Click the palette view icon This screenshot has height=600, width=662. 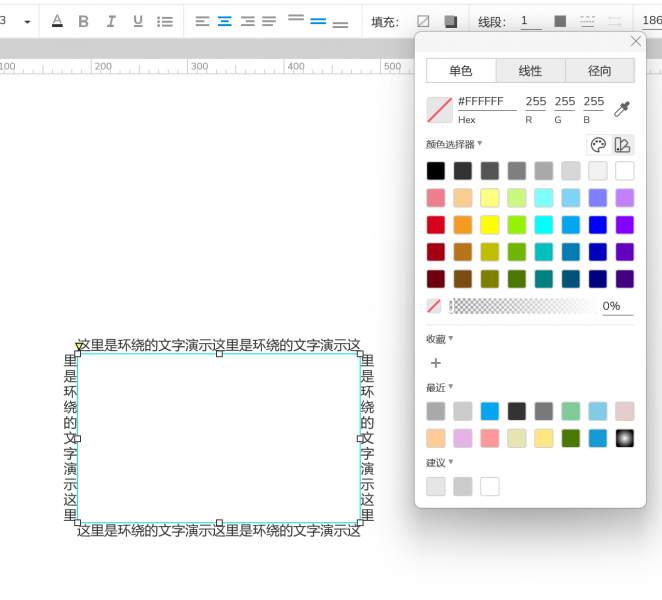coord(598,145)
